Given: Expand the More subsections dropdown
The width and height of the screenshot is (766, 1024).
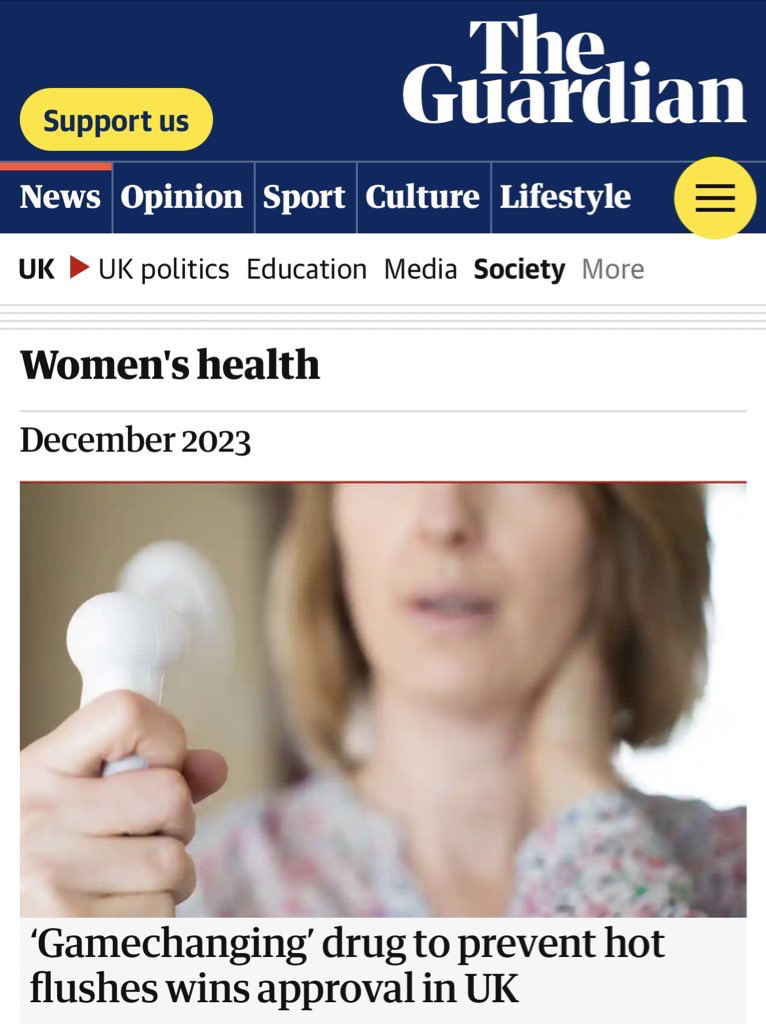Looking at the screenshot, I should point(613,269).
